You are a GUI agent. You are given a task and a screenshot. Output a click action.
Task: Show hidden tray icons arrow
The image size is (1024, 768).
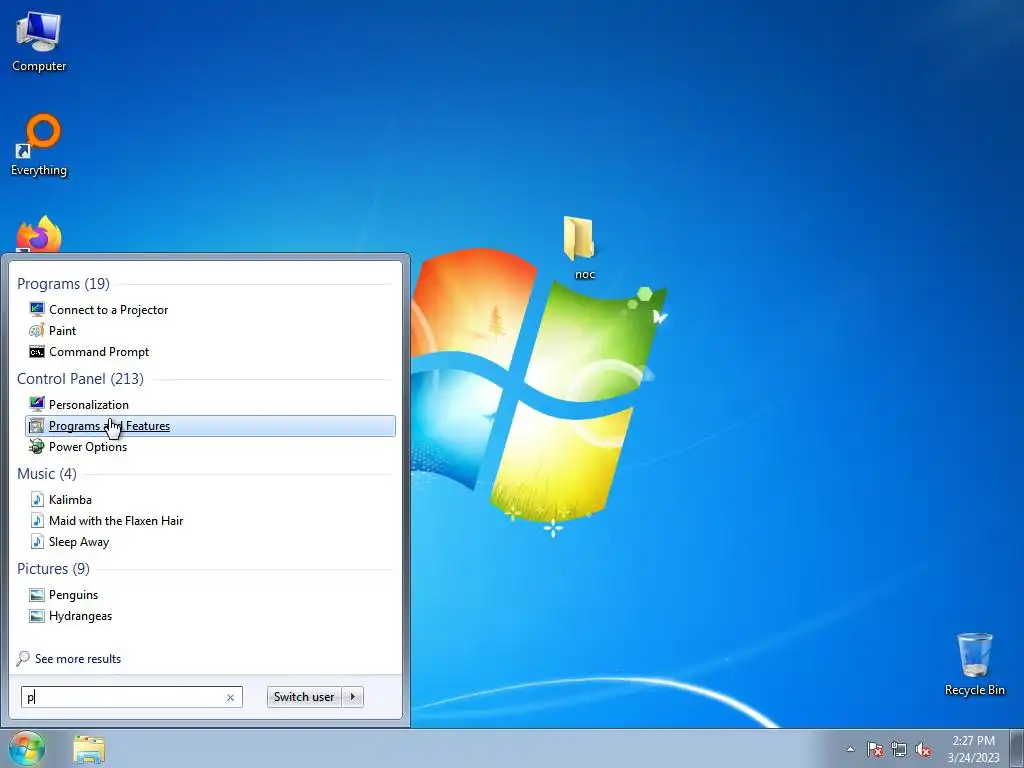(x=850, y=749)
